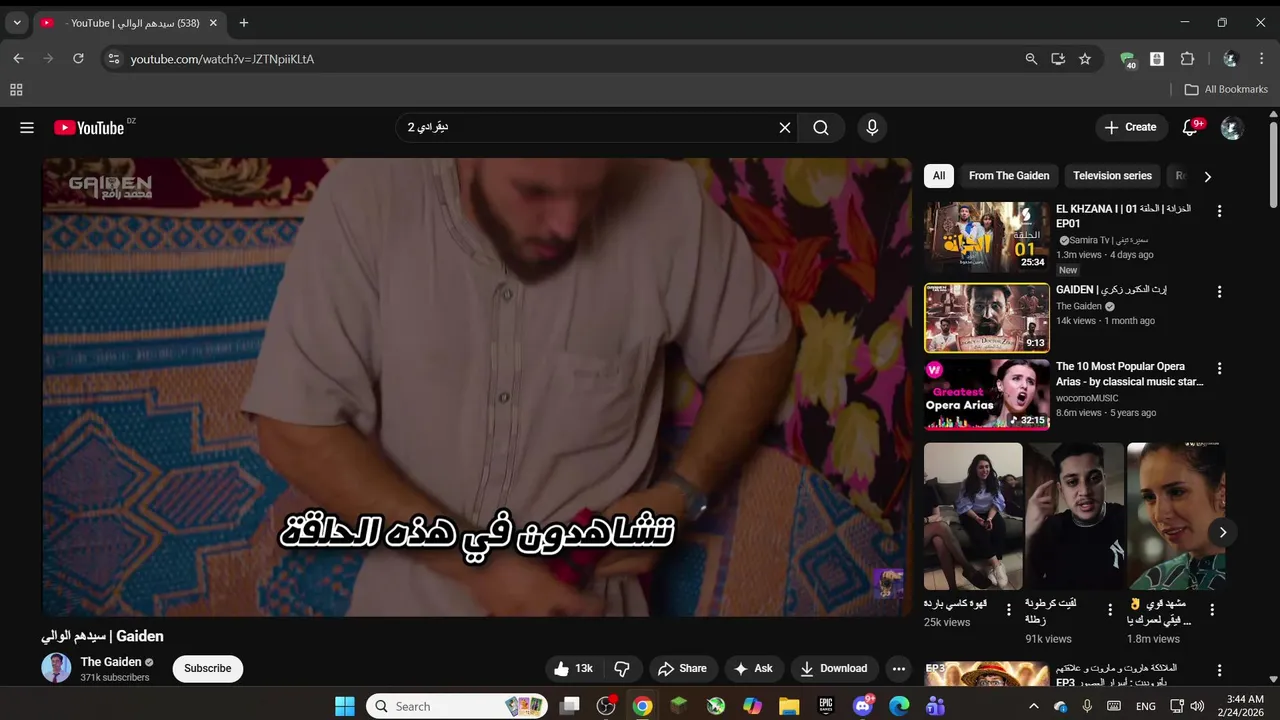This screenshot has height=720, width=1280.
Task: Open the Epic Games taskbar icon
Action: 826,707
